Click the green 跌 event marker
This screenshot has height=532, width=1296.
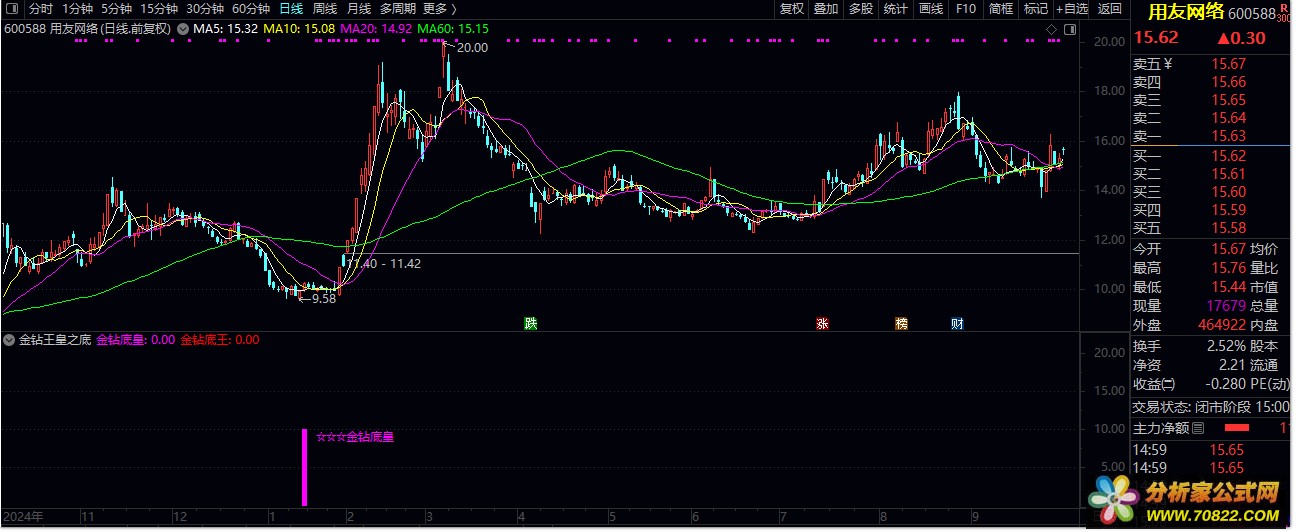click(x=531, y=323)
